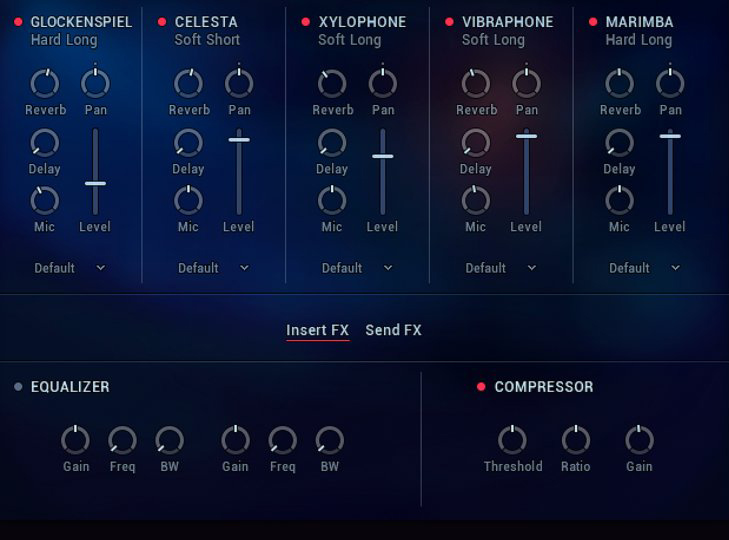The image size is (729, 540).
Task: Click the Vibraphone Reverb knob
Action: (x=476, y=84)
